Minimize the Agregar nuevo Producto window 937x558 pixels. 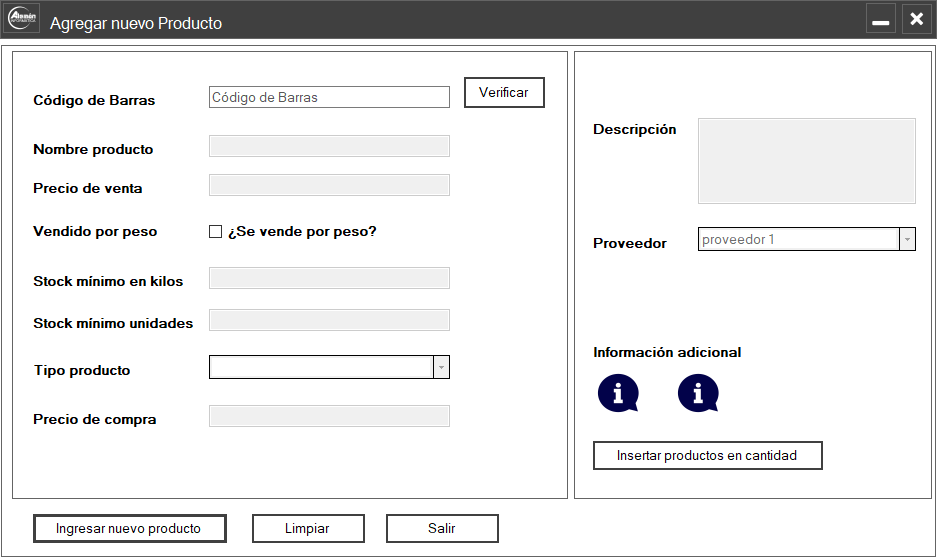point(880,20)
